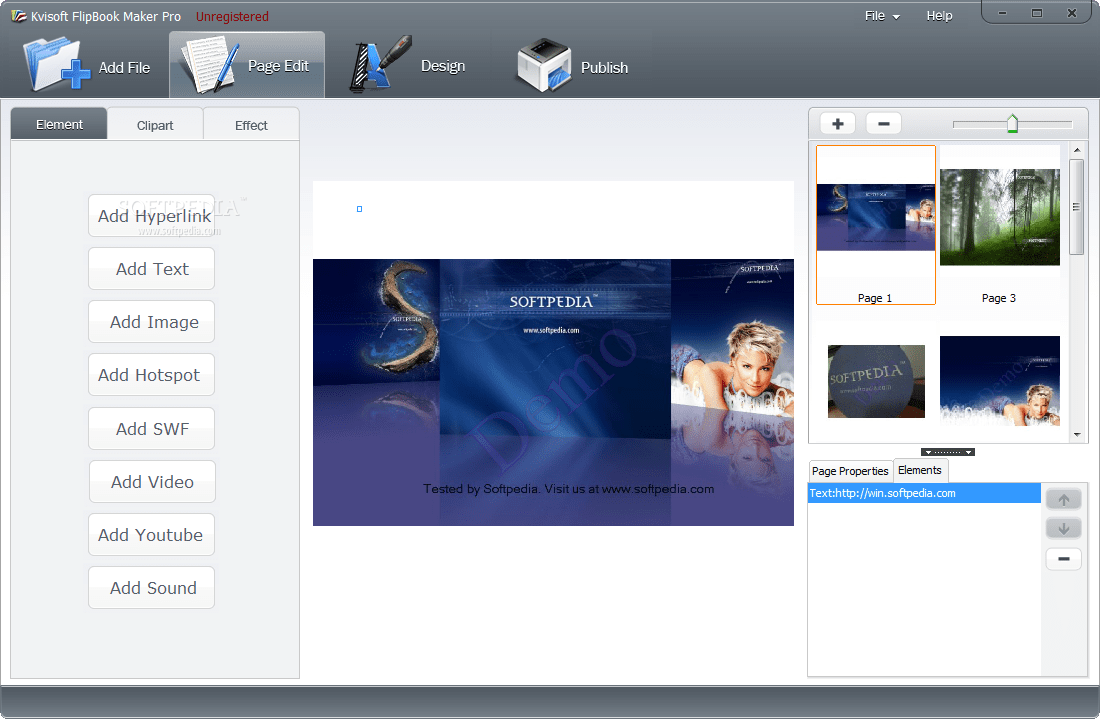Add a new page with the plus icon

(836, 122)
